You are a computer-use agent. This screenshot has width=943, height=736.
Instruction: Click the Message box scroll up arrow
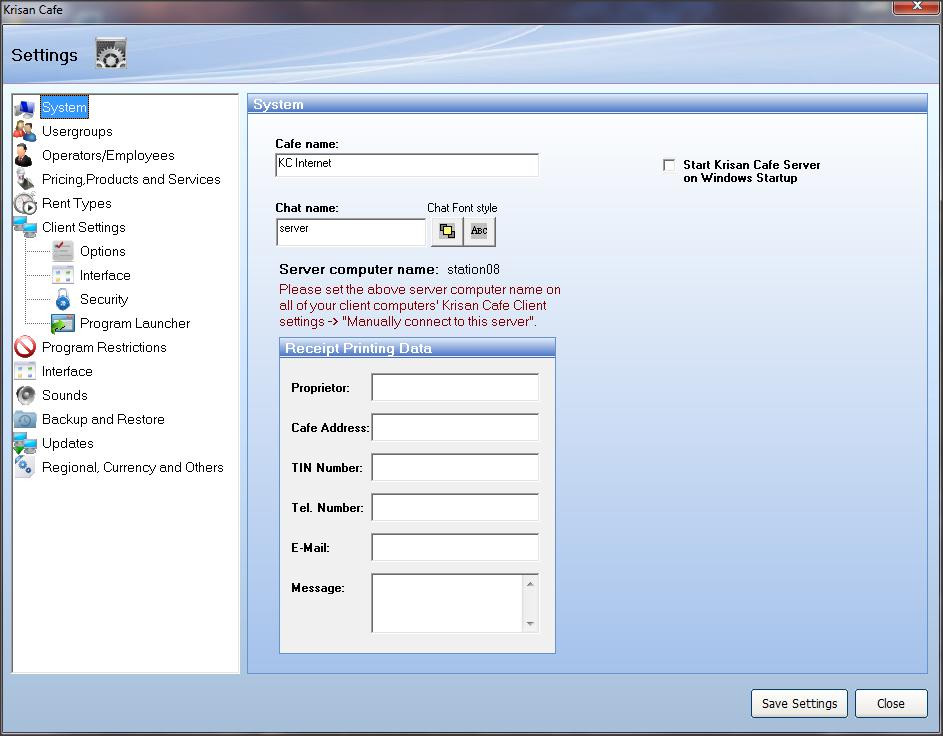pyautogui.click(x=530, y=583)
